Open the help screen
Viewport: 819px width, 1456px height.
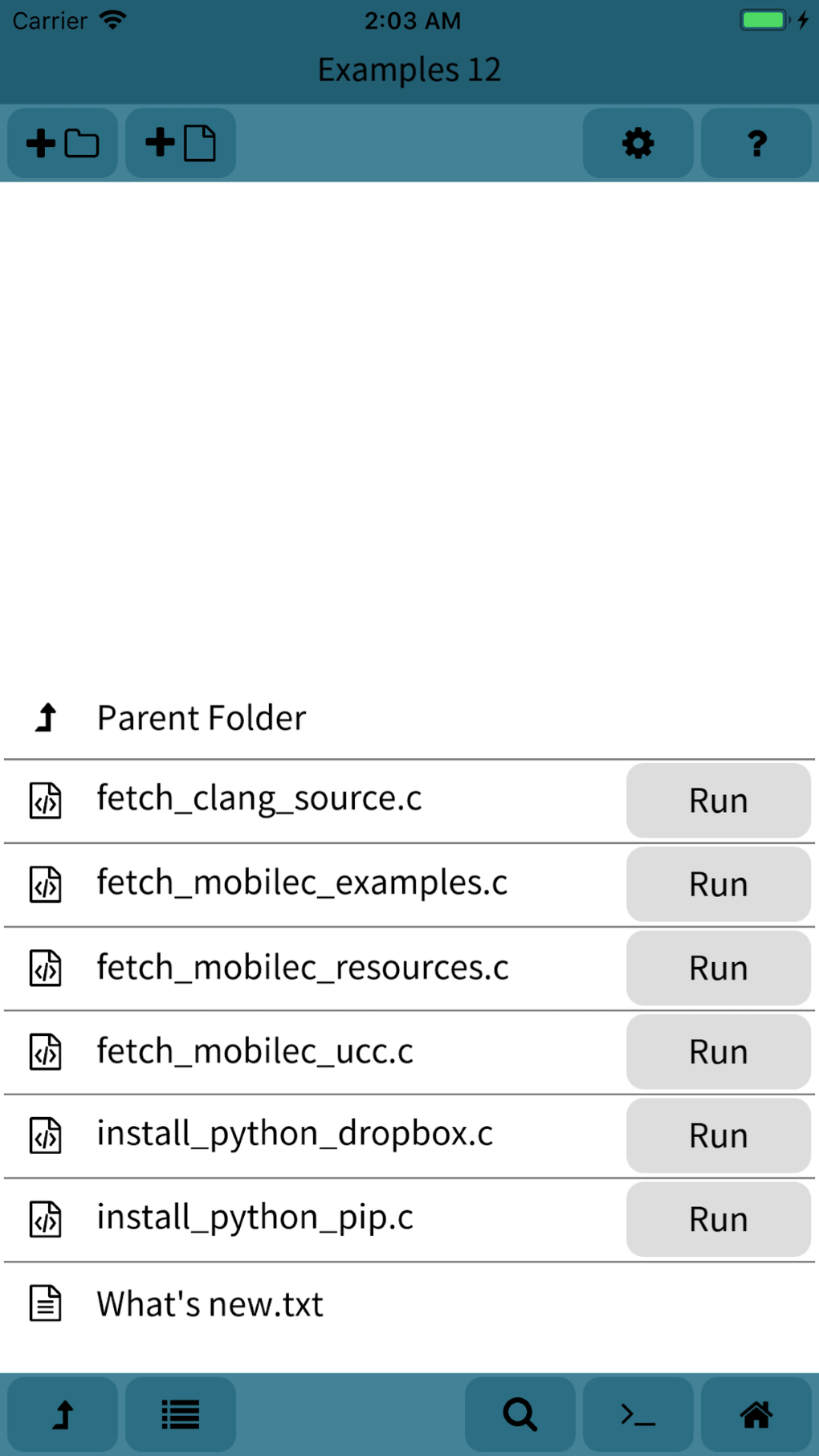tap(755, 143)
